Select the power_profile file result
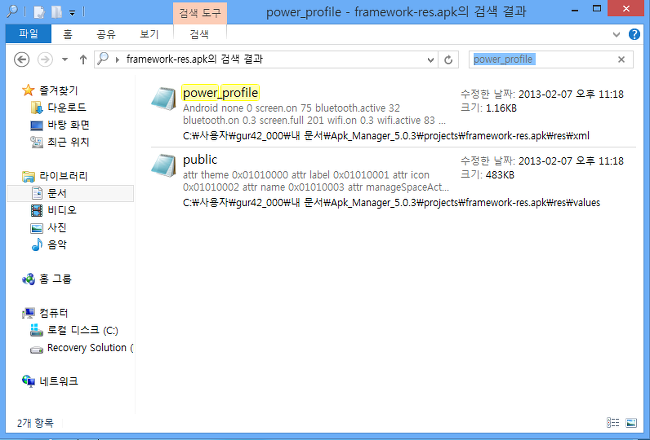The height and width of the screenshot is (440, 650). (x=393, y=113)
